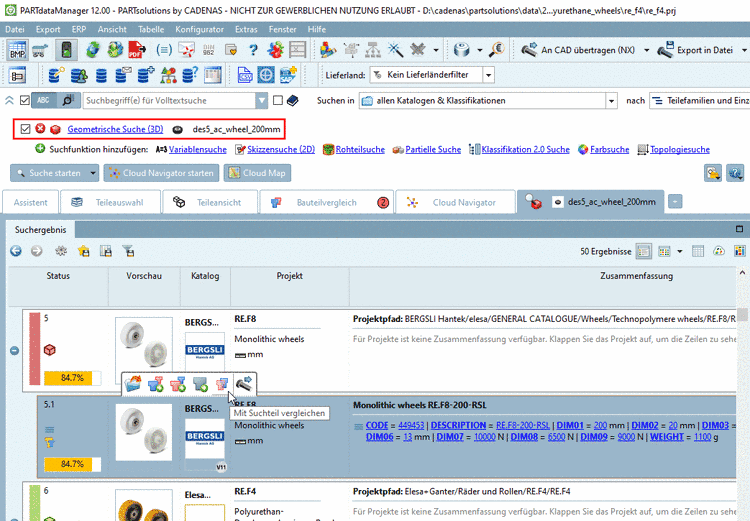This screenshot has height=521, width=750.
Task: Collapse the BERGSLI RE.F8 result row
Action: (x=15, y=350)
